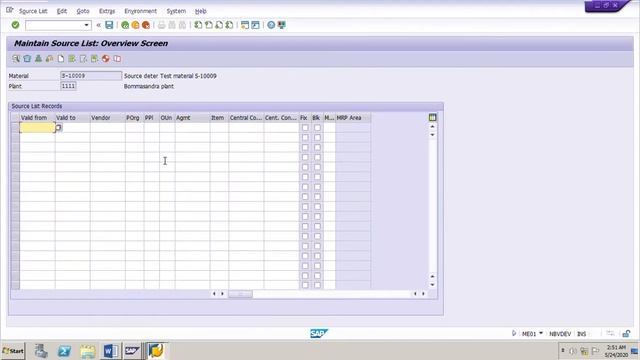Open the Edit menu
640x360 pixels.
click(x=62, y=11)
